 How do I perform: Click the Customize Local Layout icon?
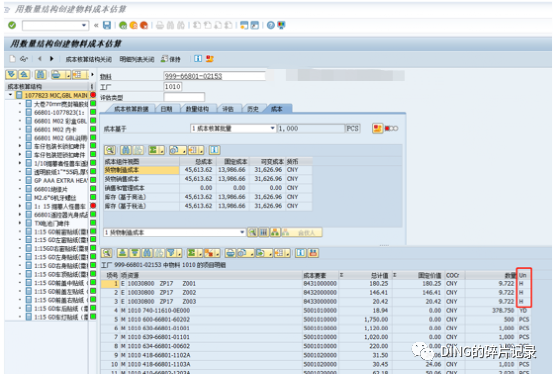point(281,25)
